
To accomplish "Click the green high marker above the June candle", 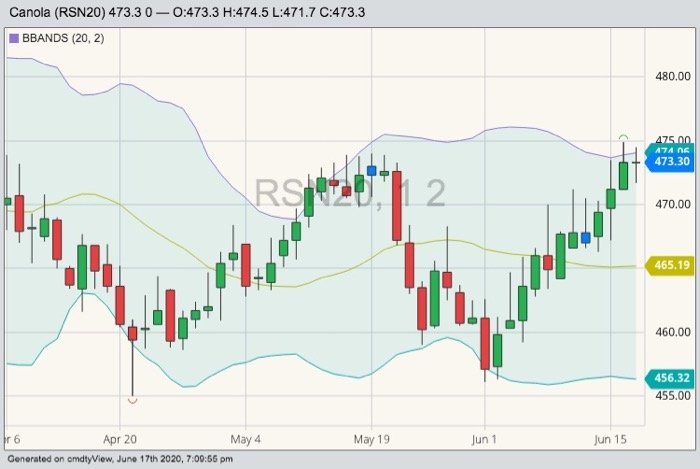I will pyautogui.click(x=623, y=137).
